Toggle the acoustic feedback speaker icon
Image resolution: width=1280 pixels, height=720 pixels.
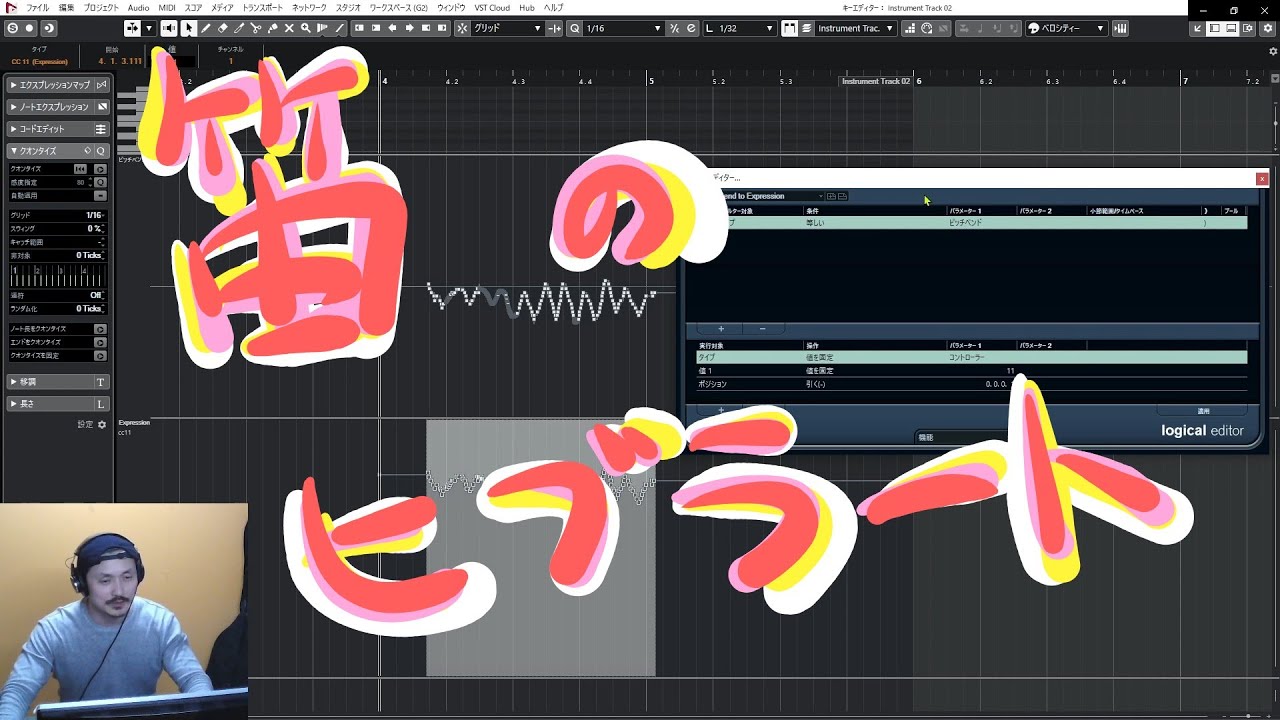point(169,28)
